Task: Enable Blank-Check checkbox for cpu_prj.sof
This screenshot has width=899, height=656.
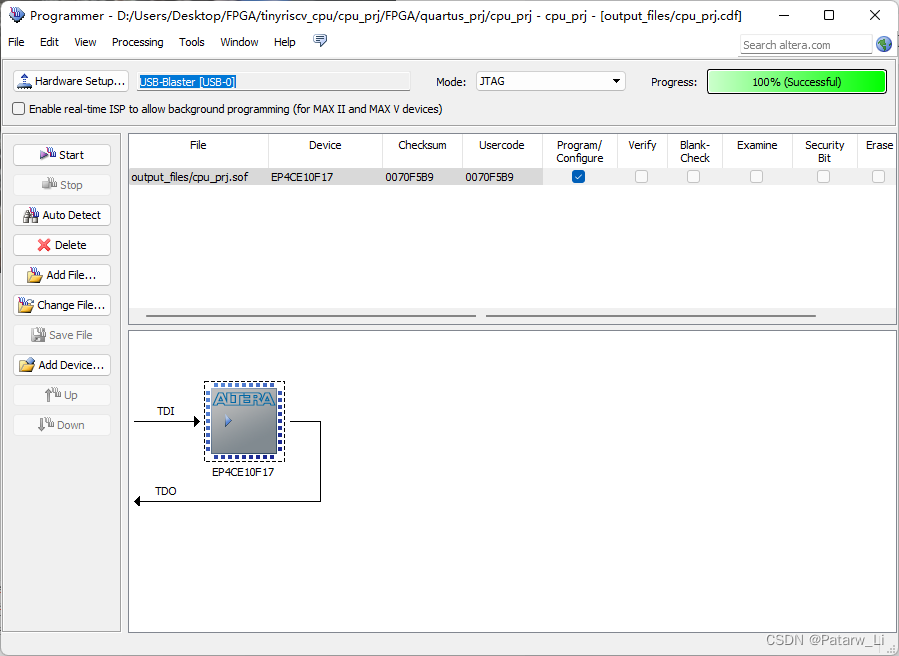Action: pos(694,177)
